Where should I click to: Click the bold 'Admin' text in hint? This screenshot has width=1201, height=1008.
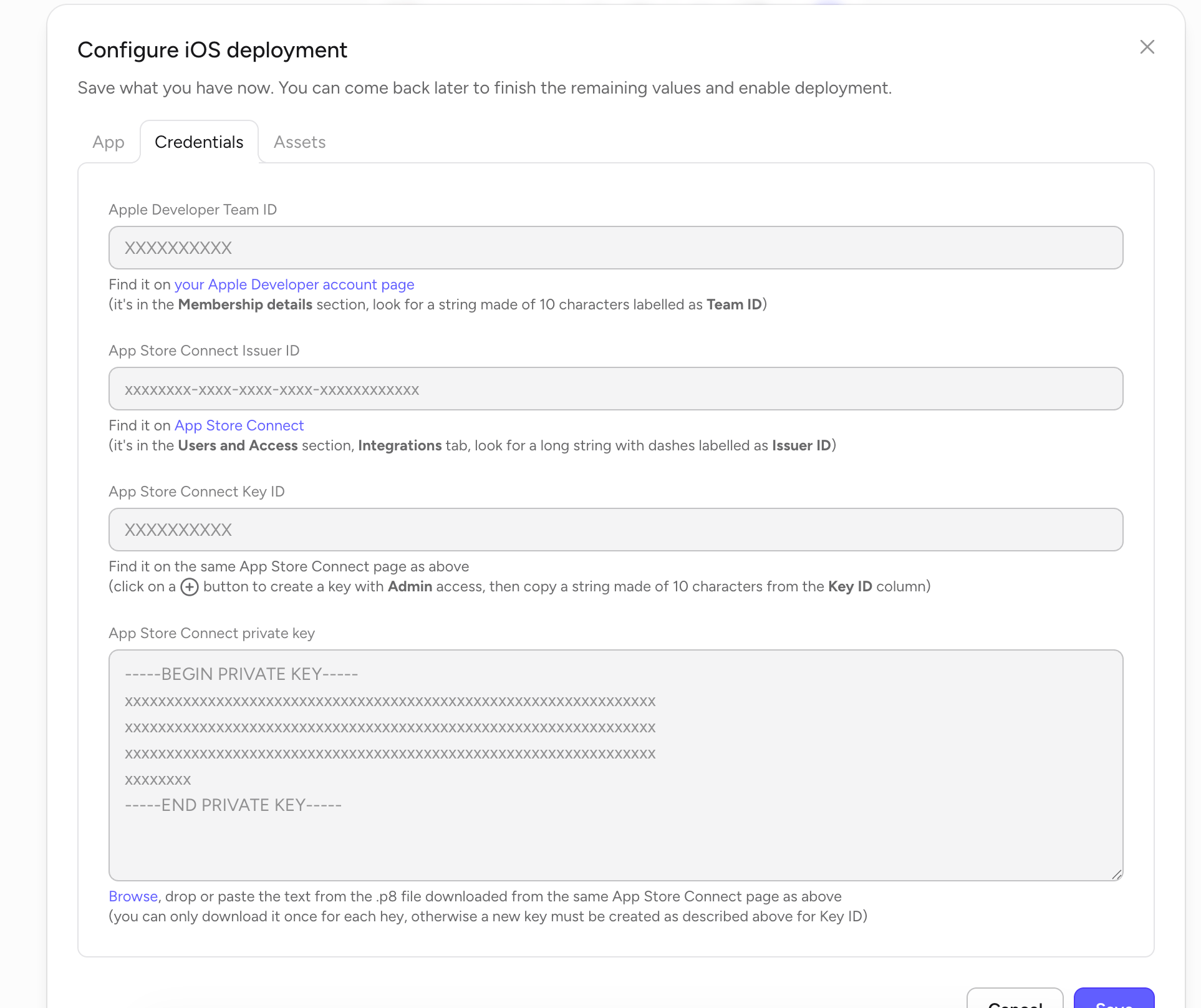[410, 586]
